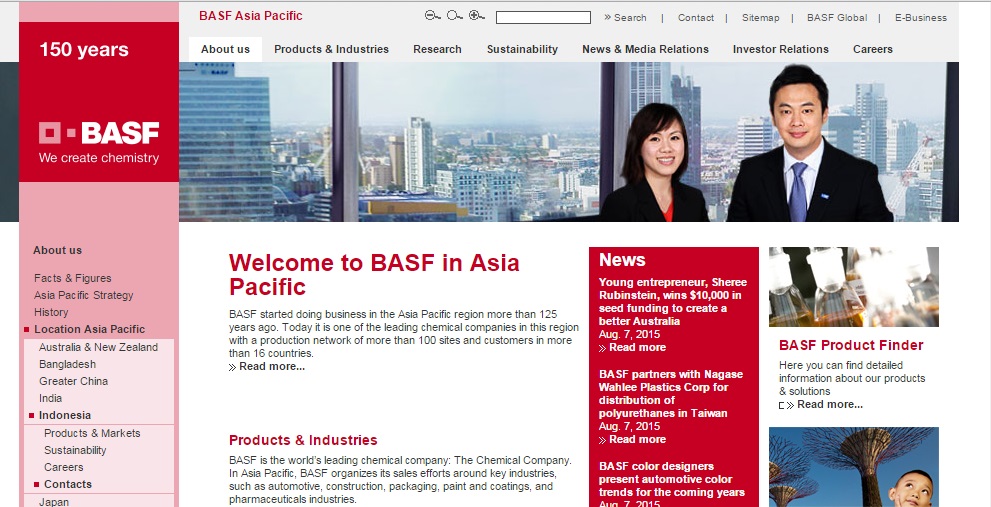Select Greater China in the location list
This screenshot has height=507, width=991.
[73, 381]
